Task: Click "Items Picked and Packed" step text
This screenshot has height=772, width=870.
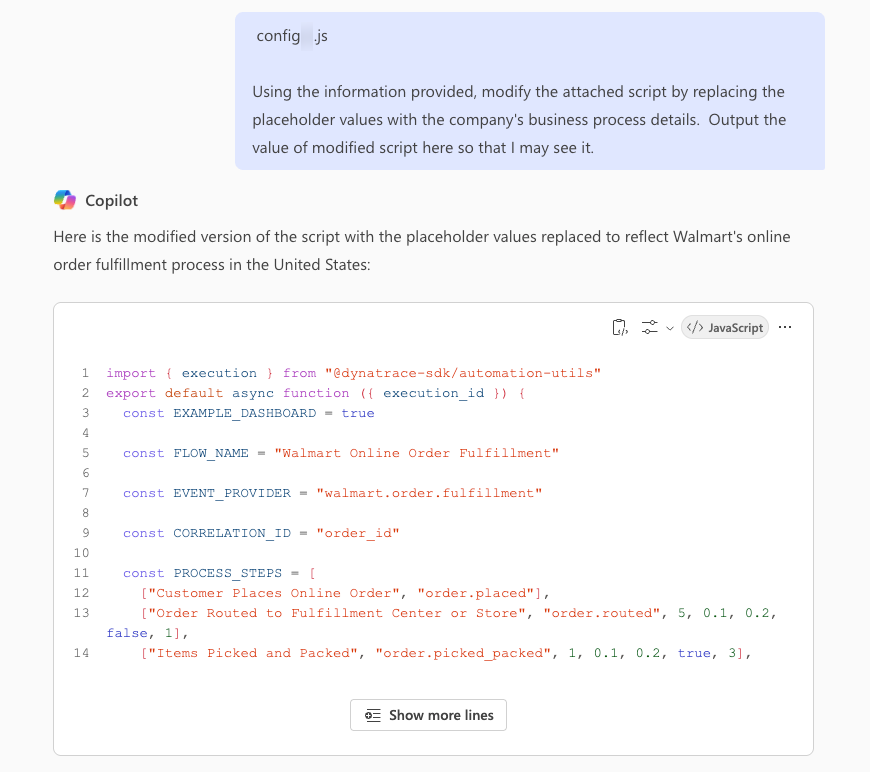Action: 253,653
